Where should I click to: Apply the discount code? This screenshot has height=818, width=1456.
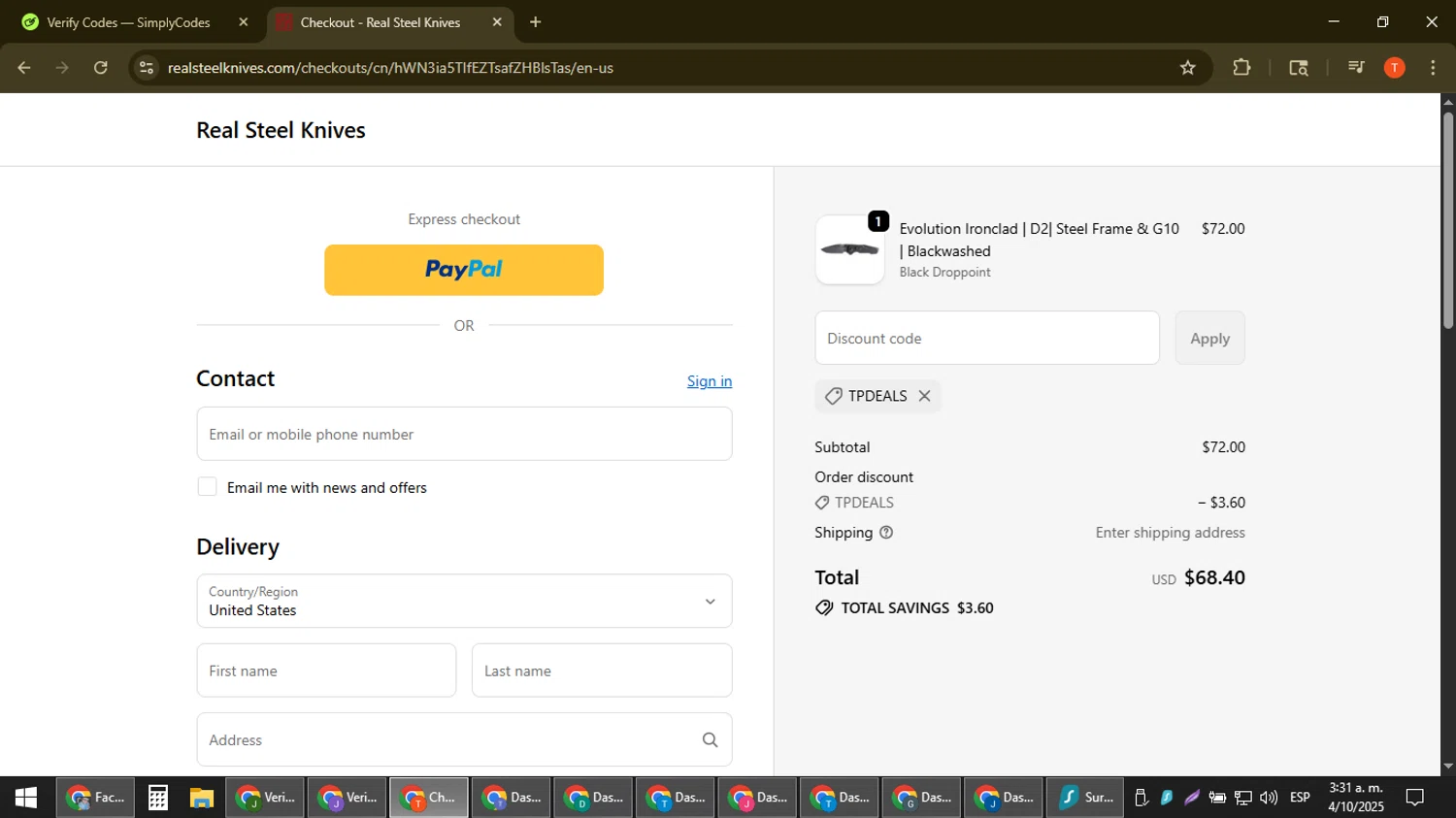[1210, 338]
